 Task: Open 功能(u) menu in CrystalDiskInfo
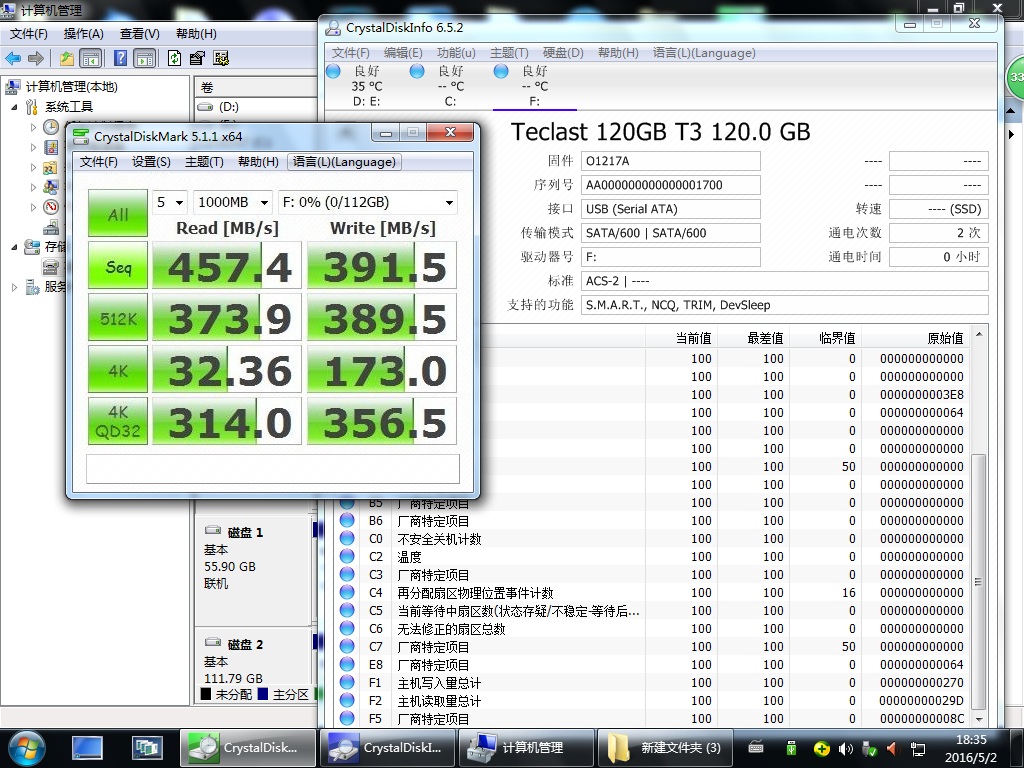456,53
